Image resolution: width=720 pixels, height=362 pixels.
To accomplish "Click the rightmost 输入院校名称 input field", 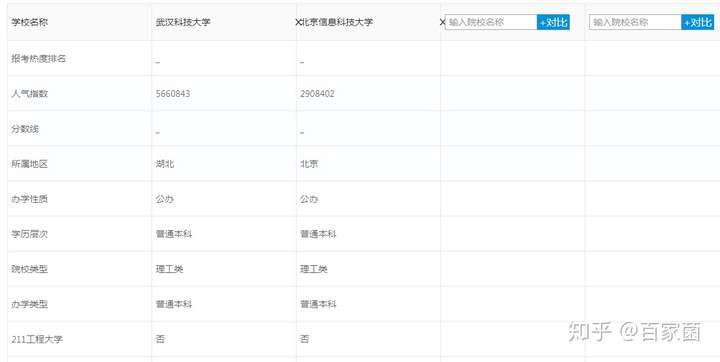I will pyautogui.click(x=636, y=22).
